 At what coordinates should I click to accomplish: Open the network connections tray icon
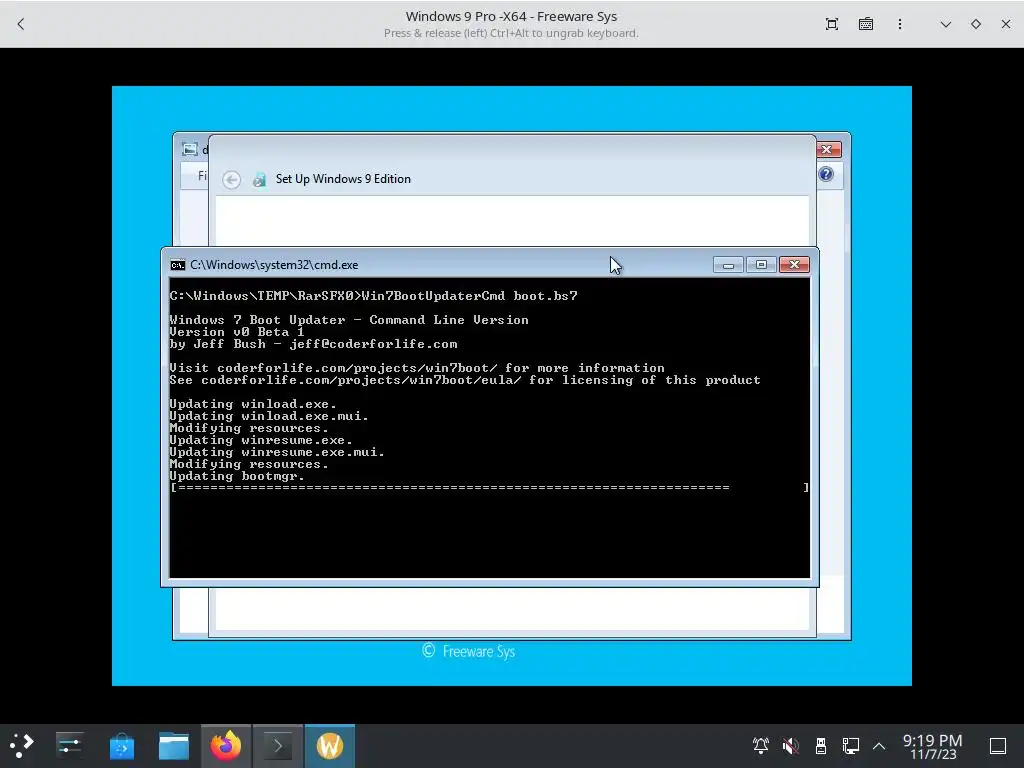click(x=850, y=746)
